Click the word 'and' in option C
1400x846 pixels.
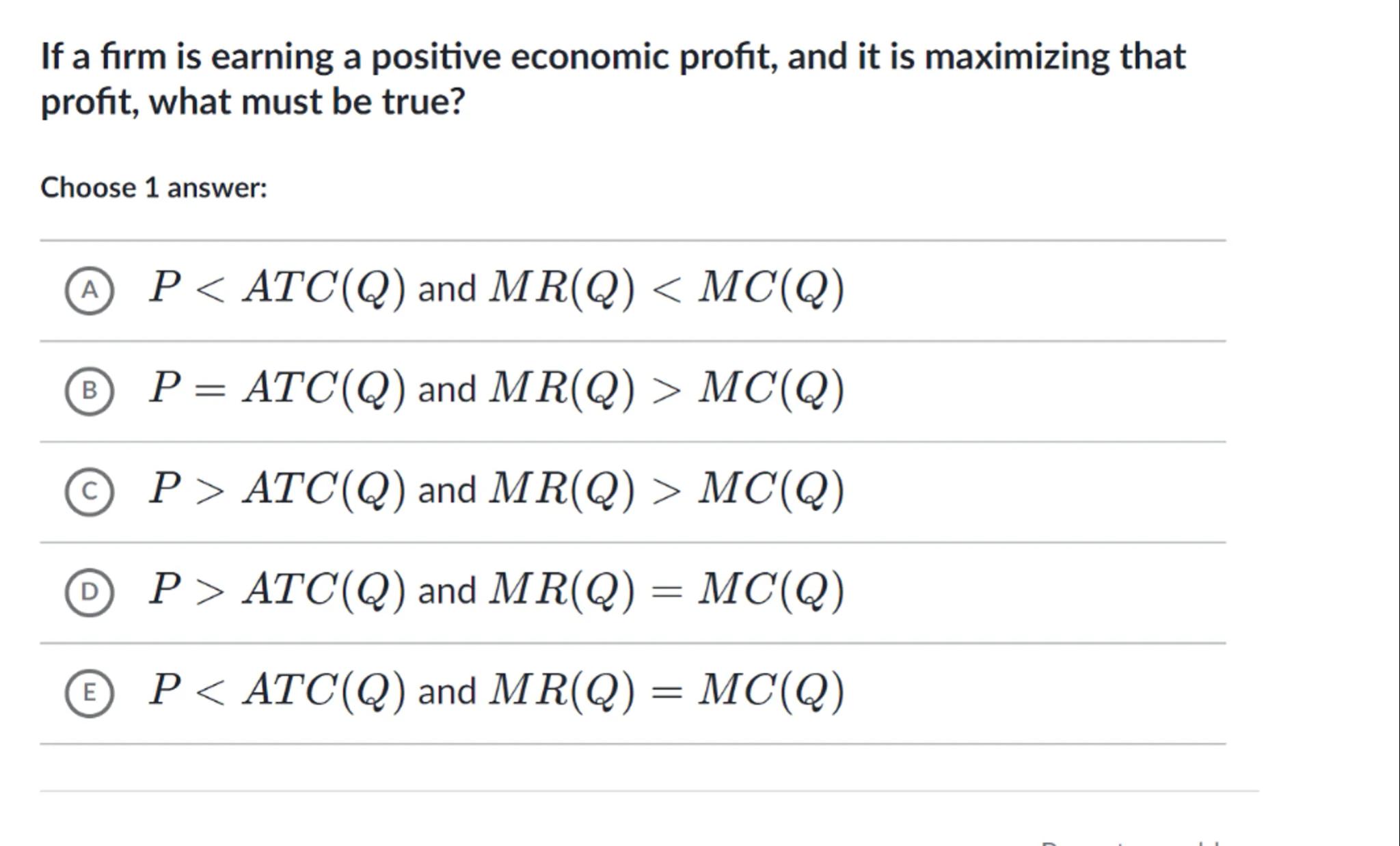coord(446,491)
